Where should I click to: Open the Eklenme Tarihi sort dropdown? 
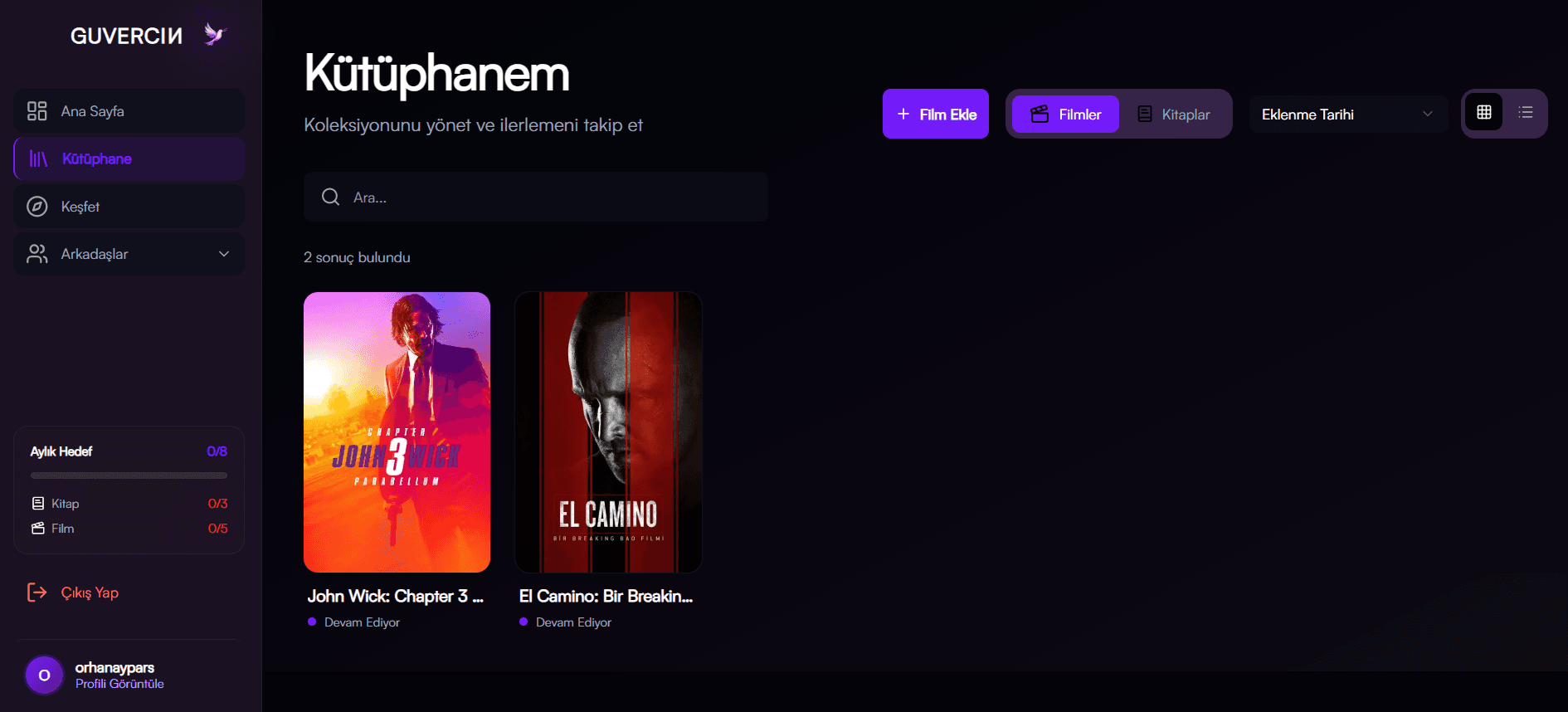click(1348, 115)
